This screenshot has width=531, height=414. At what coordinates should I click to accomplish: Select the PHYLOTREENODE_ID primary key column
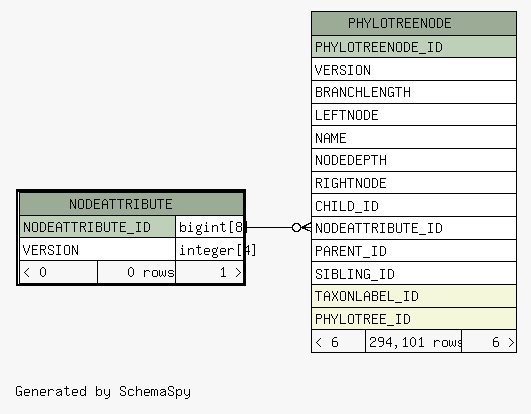414,47
